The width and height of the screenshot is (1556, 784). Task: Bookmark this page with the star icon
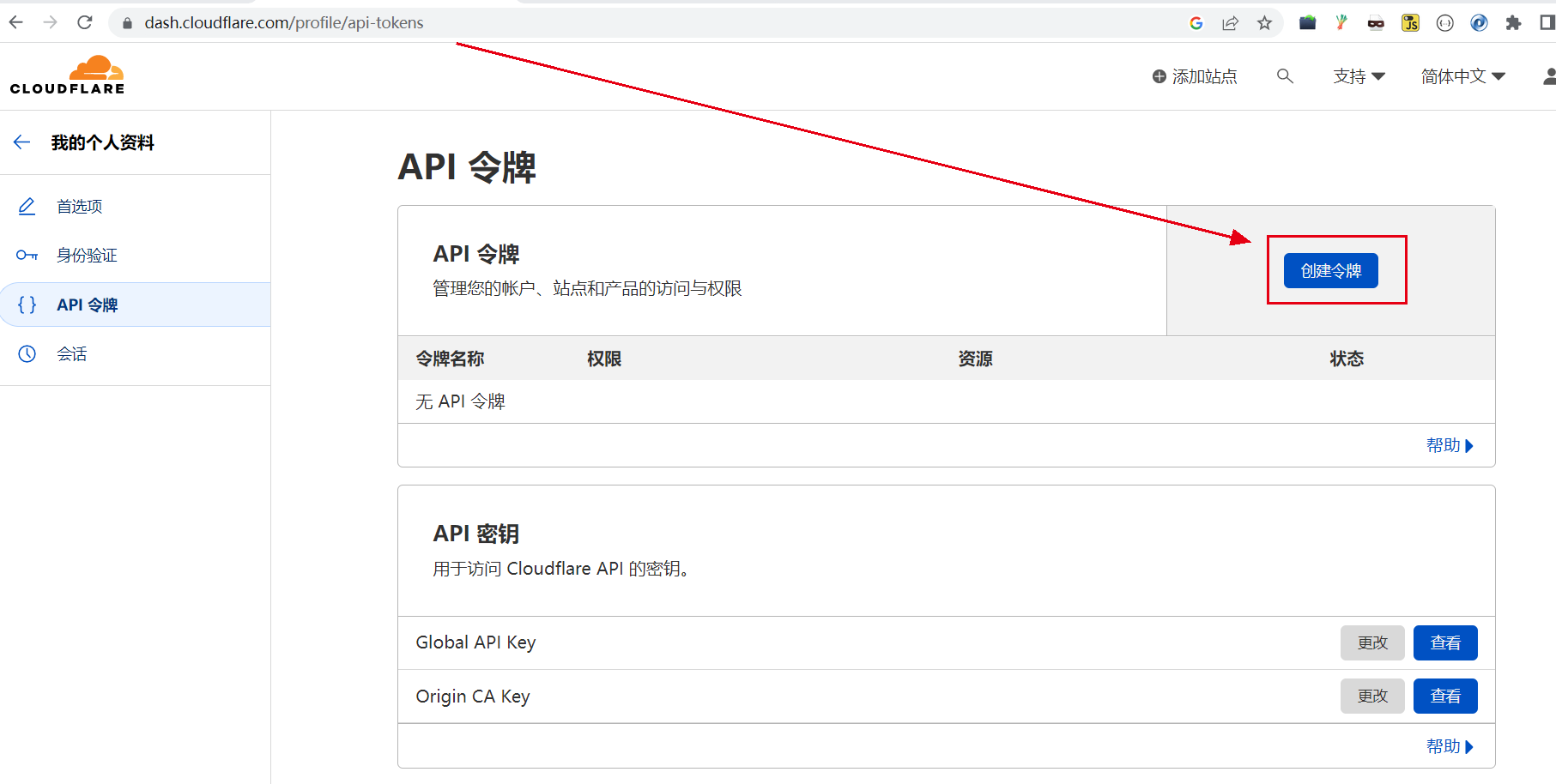tap(1265, 23)
